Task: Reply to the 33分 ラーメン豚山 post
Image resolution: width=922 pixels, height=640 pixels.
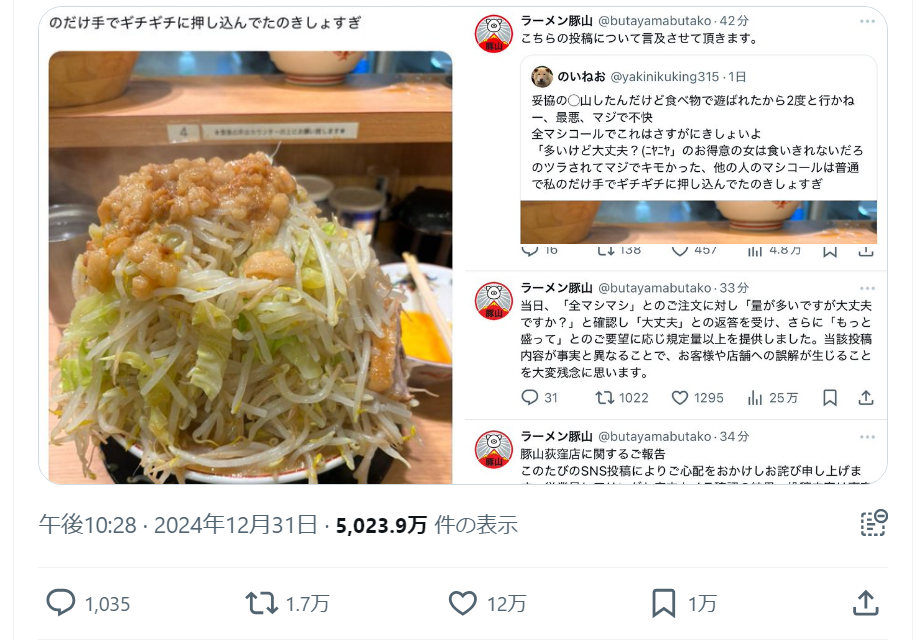Action: [x=530, y=398]
